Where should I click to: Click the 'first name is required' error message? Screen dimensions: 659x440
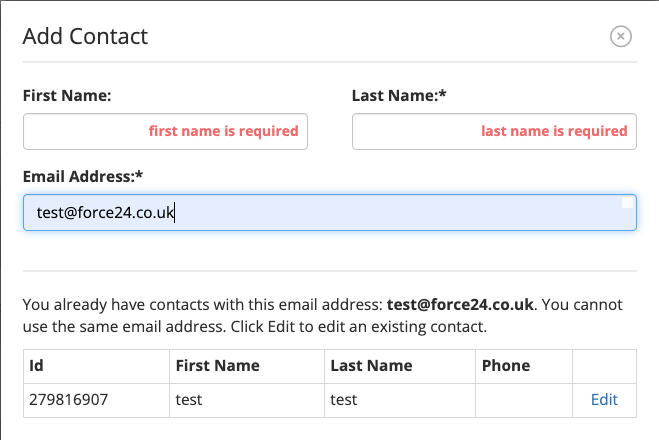point(224,131)
